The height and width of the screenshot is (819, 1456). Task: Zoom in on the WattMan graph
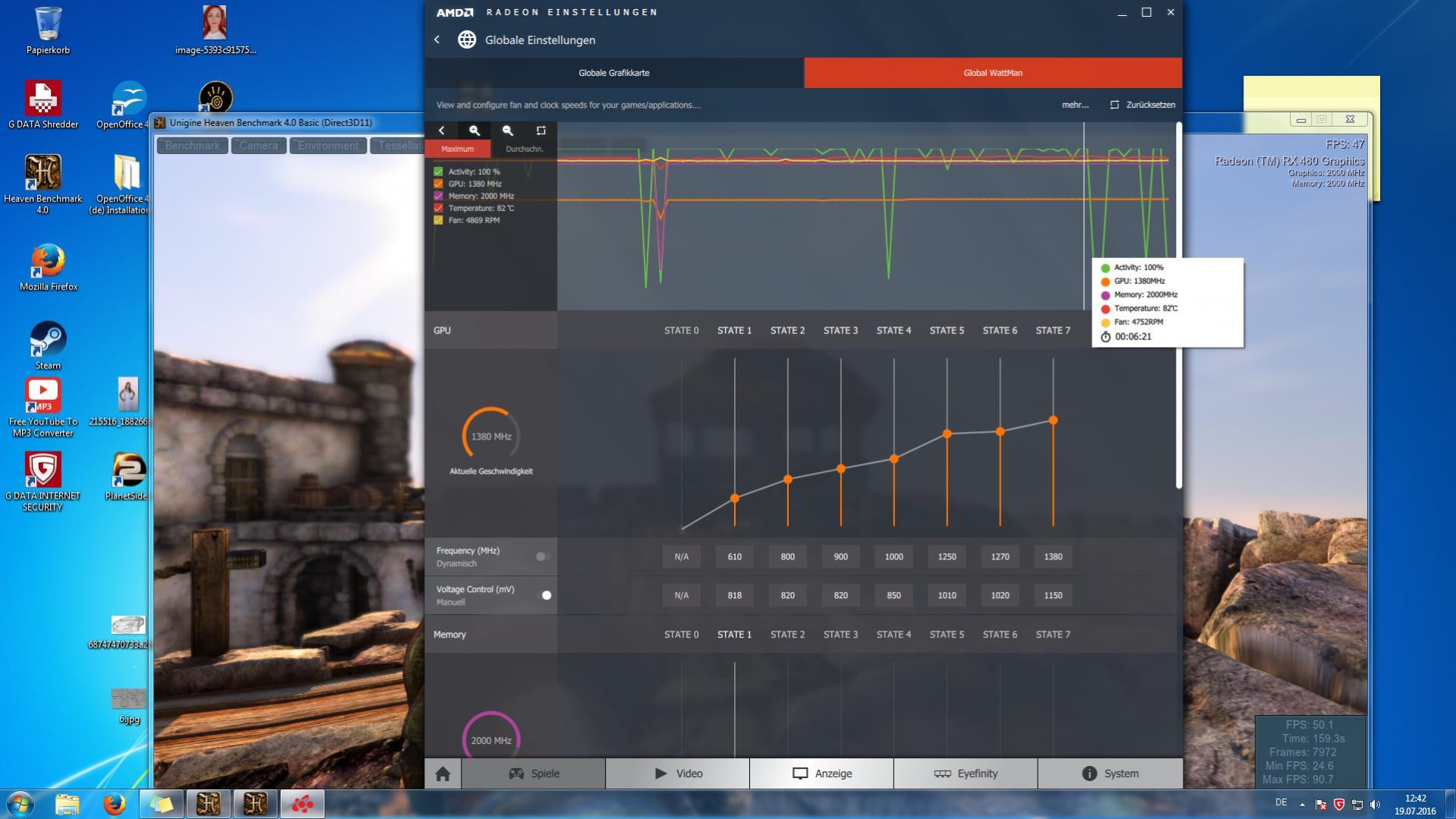[474, 131]
